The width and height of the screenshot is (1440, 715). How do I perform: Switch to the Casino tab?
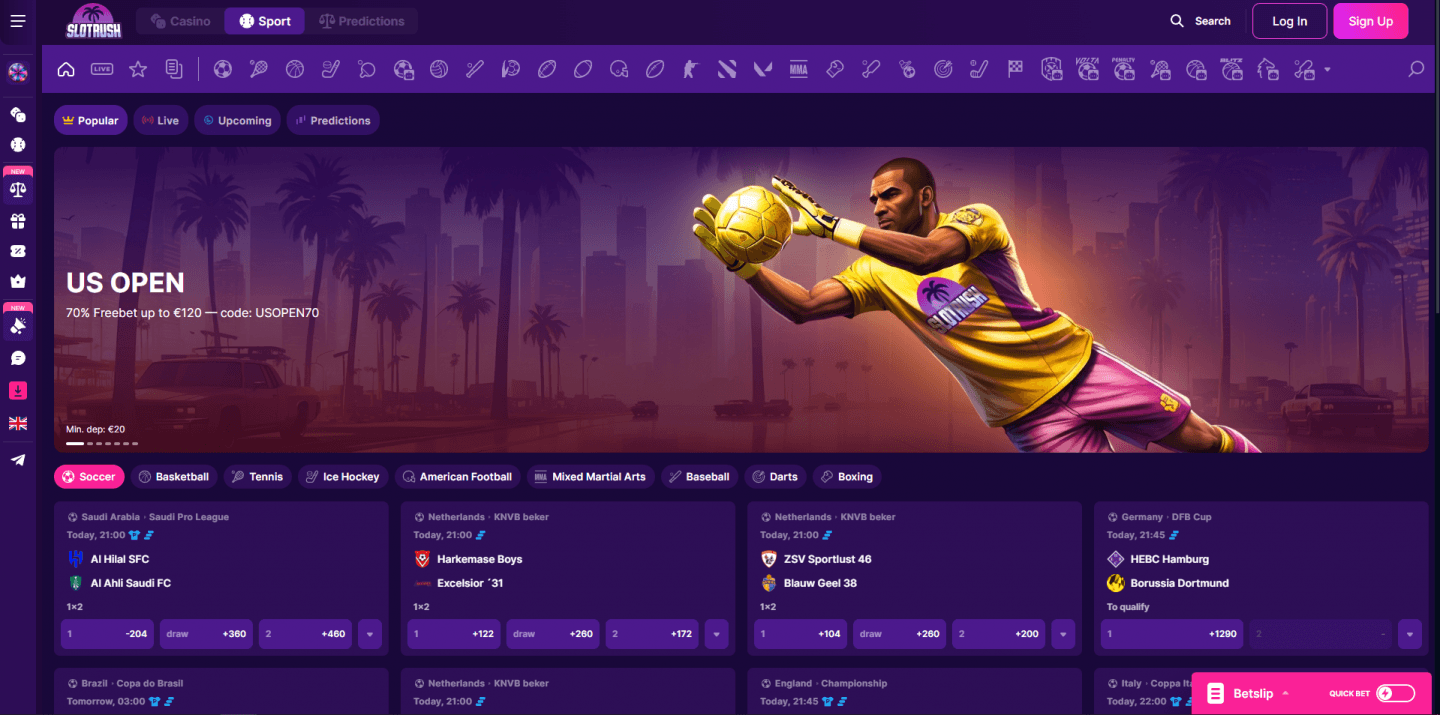click(180, 21)
